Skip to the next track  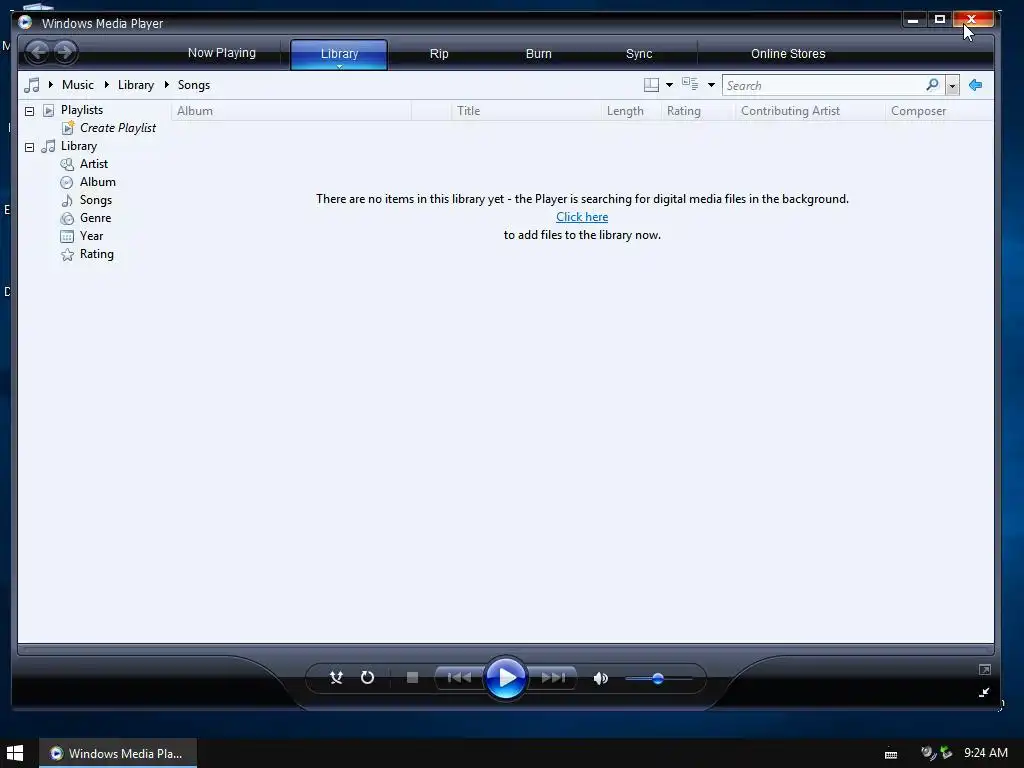click(x=553, y=678)
